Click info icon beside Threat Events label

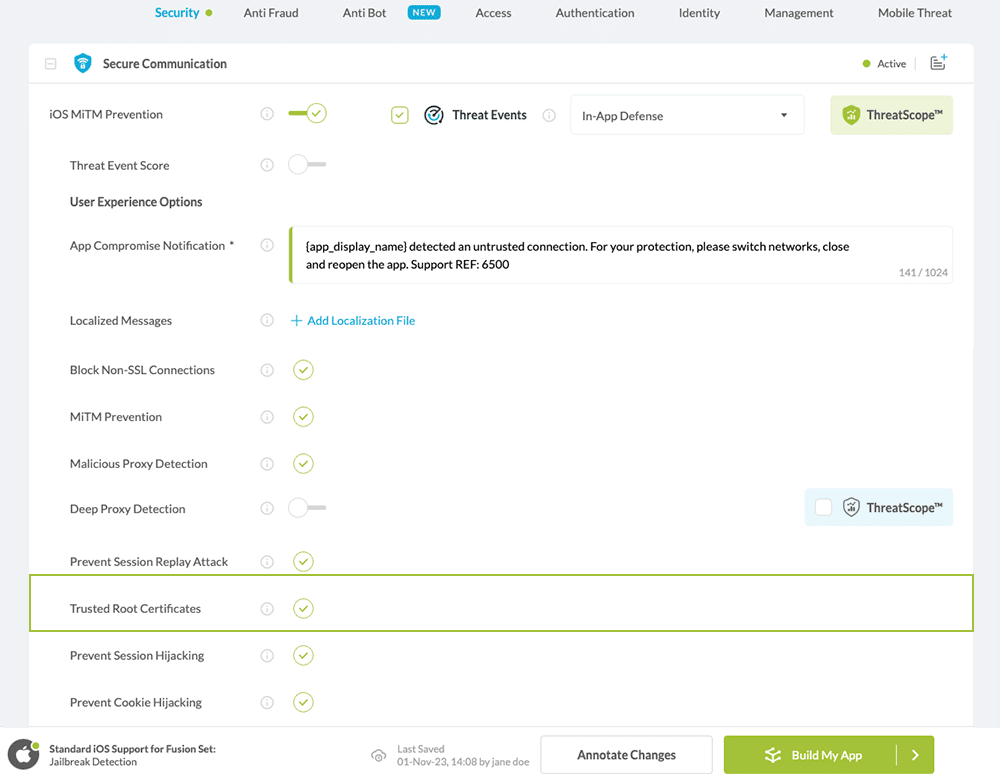pos(549,115)
